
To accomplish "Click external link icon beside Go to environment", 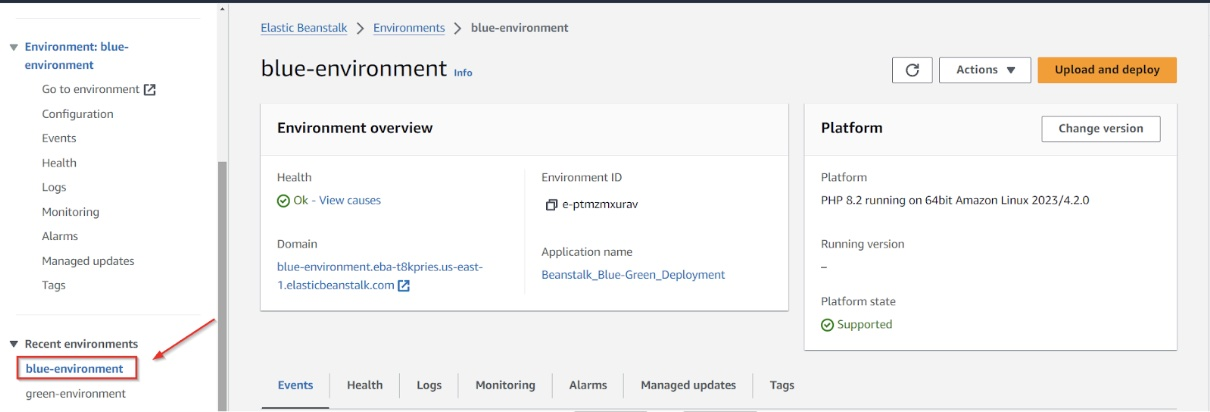I will [150, 90].
